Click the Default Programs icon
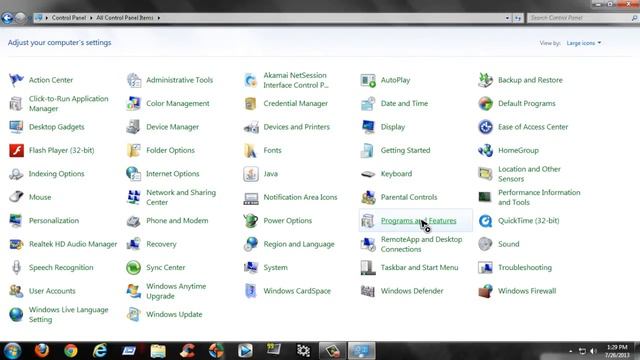Image resolution: width=640 pixels, height=360 pixels. click(485, 104)
